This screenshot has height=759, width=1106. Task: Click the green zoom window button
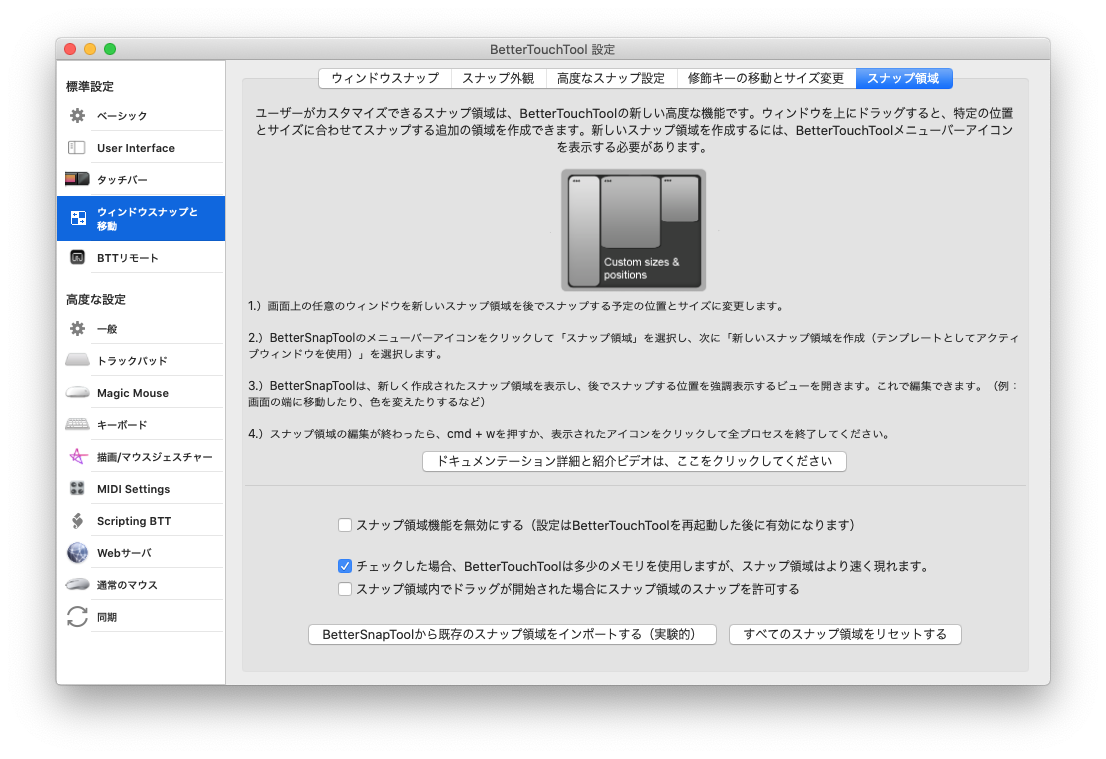click(x=110, y=49)
